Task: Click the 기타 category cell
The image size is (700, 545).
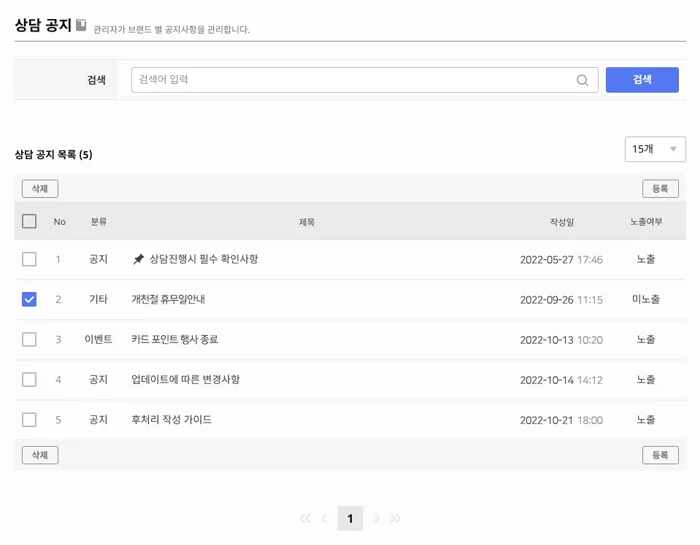Action: [98, 300]
